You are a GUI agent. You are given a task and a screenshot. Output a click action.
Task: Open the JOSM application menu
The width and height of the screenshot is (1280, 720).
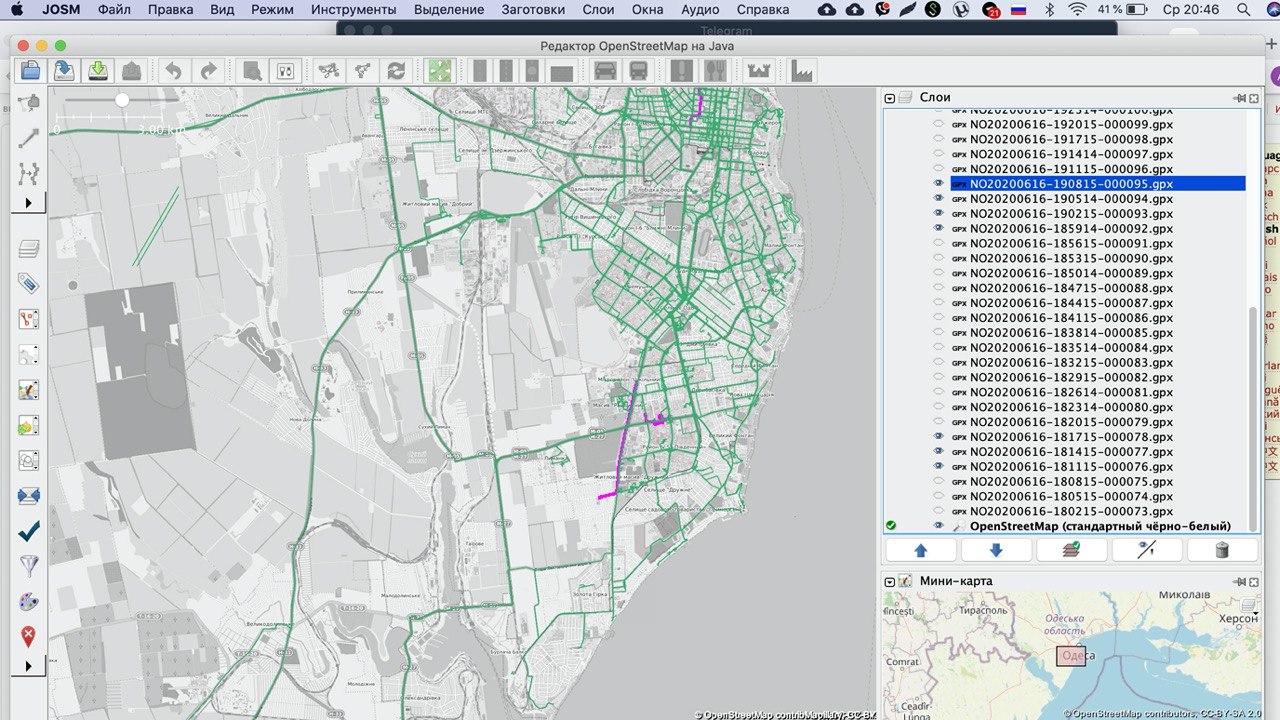click(61, 9)
